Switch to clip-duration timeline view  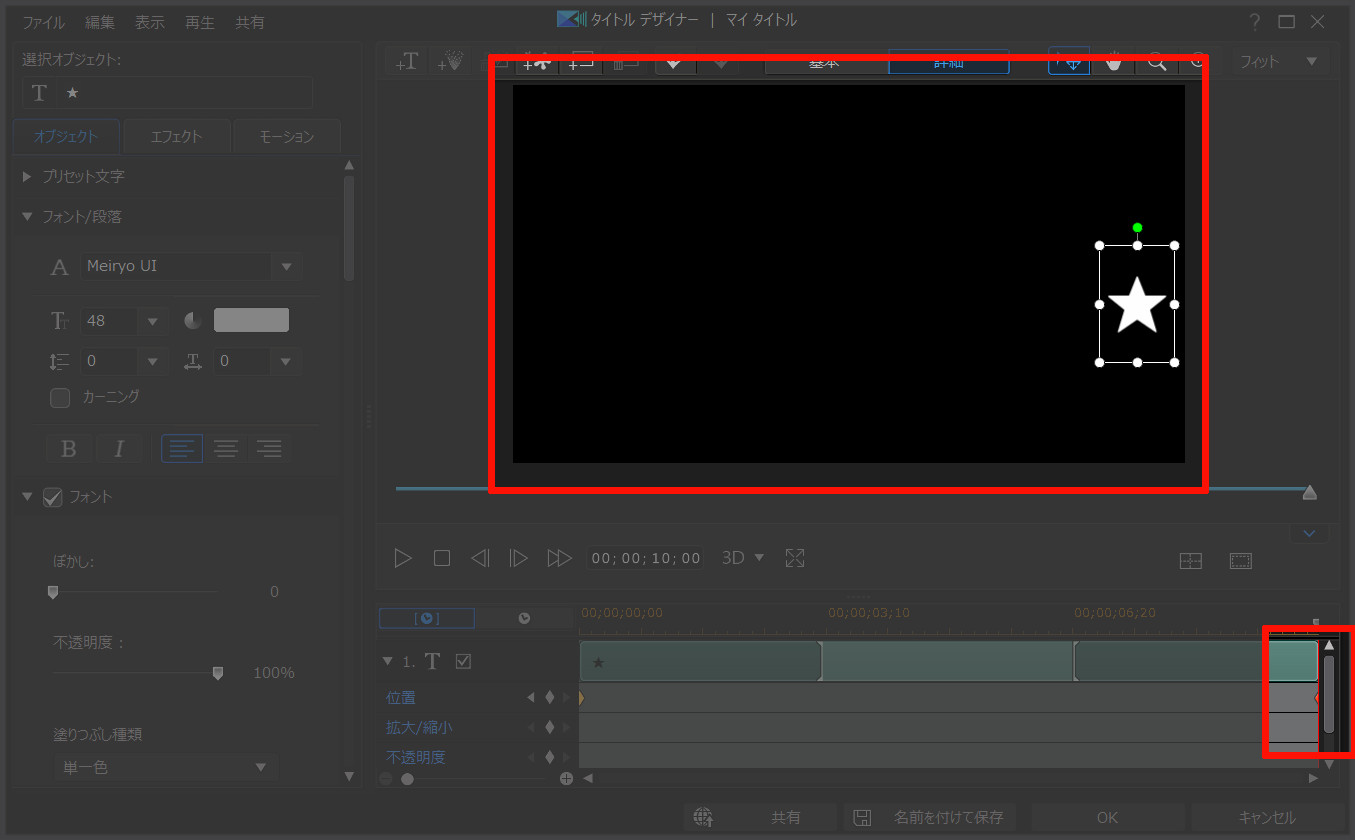tap(427, 618)
